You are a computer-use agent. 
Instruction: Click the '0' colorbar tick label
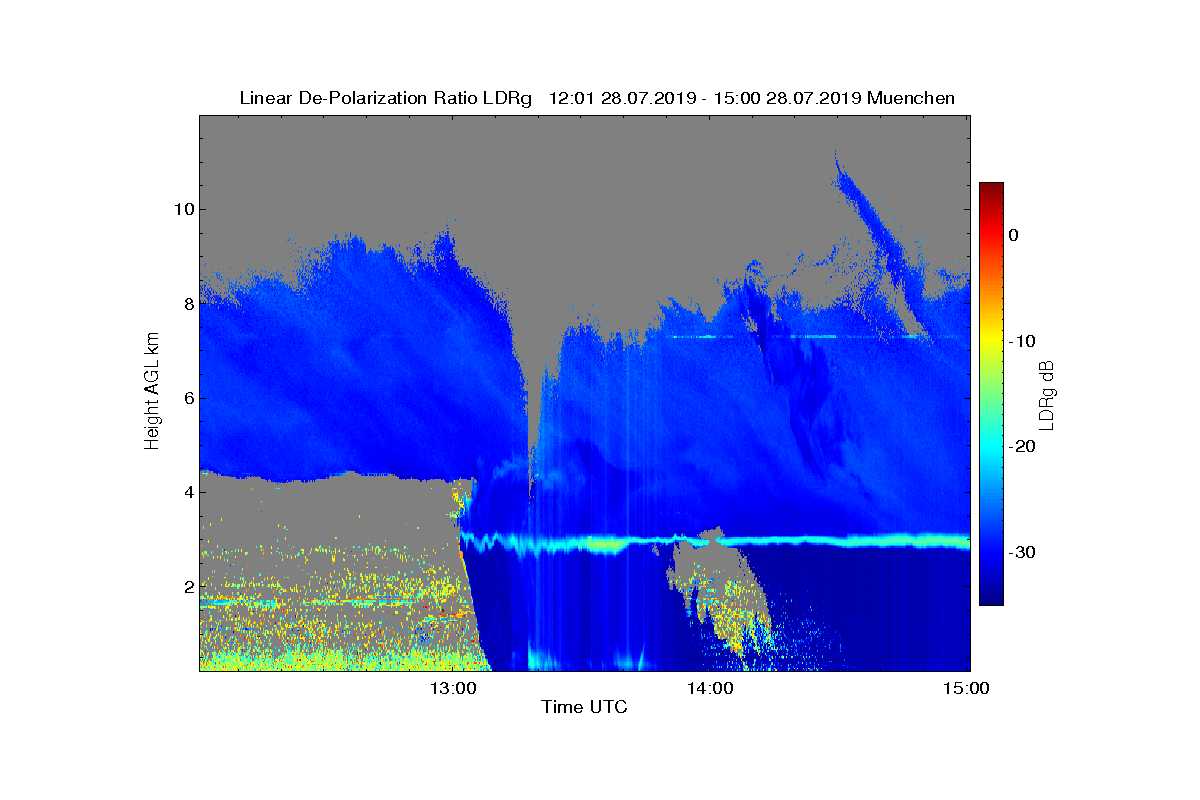1013,235
